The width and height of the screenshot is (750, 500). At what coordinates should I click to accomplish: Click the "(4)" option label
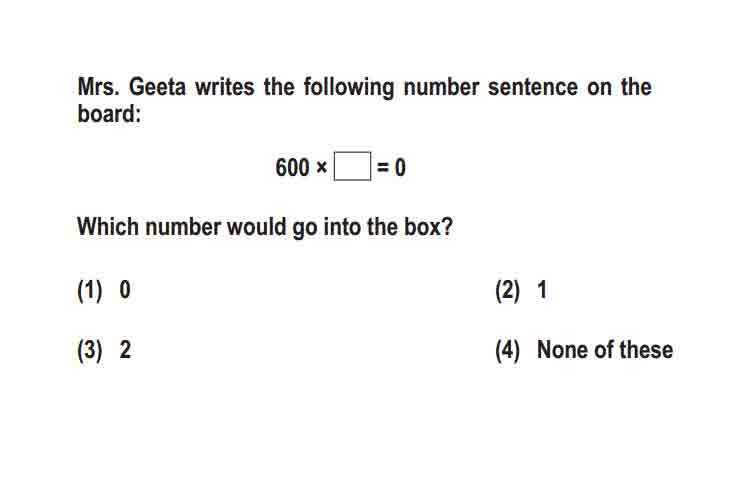click(507, 350)
